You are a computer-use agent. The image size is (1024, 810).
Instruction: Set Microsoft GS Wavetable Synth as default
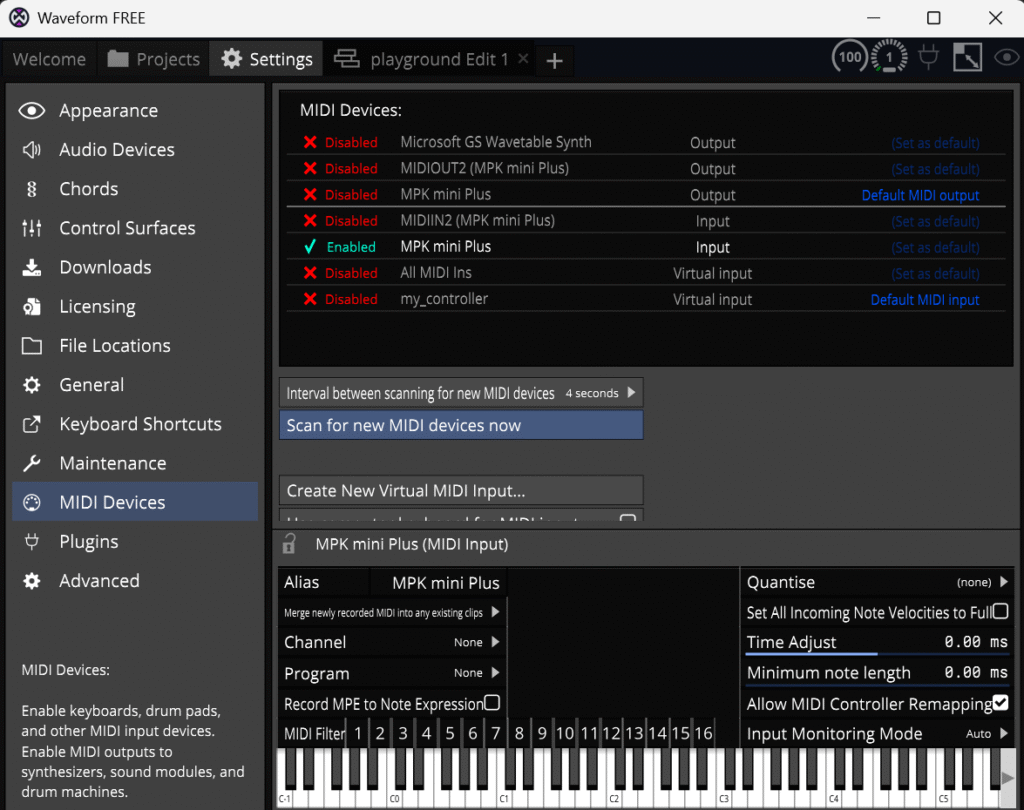click(935, 143)
